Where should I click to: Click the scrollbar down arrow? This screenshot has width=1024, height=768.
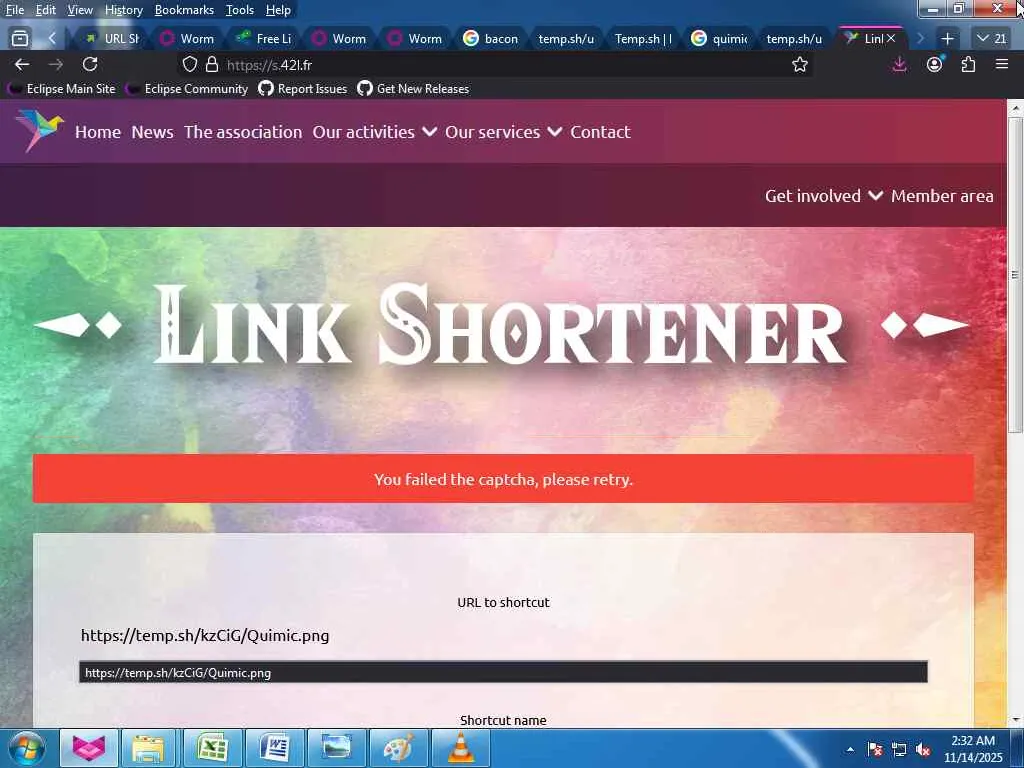pos(1014,720)
